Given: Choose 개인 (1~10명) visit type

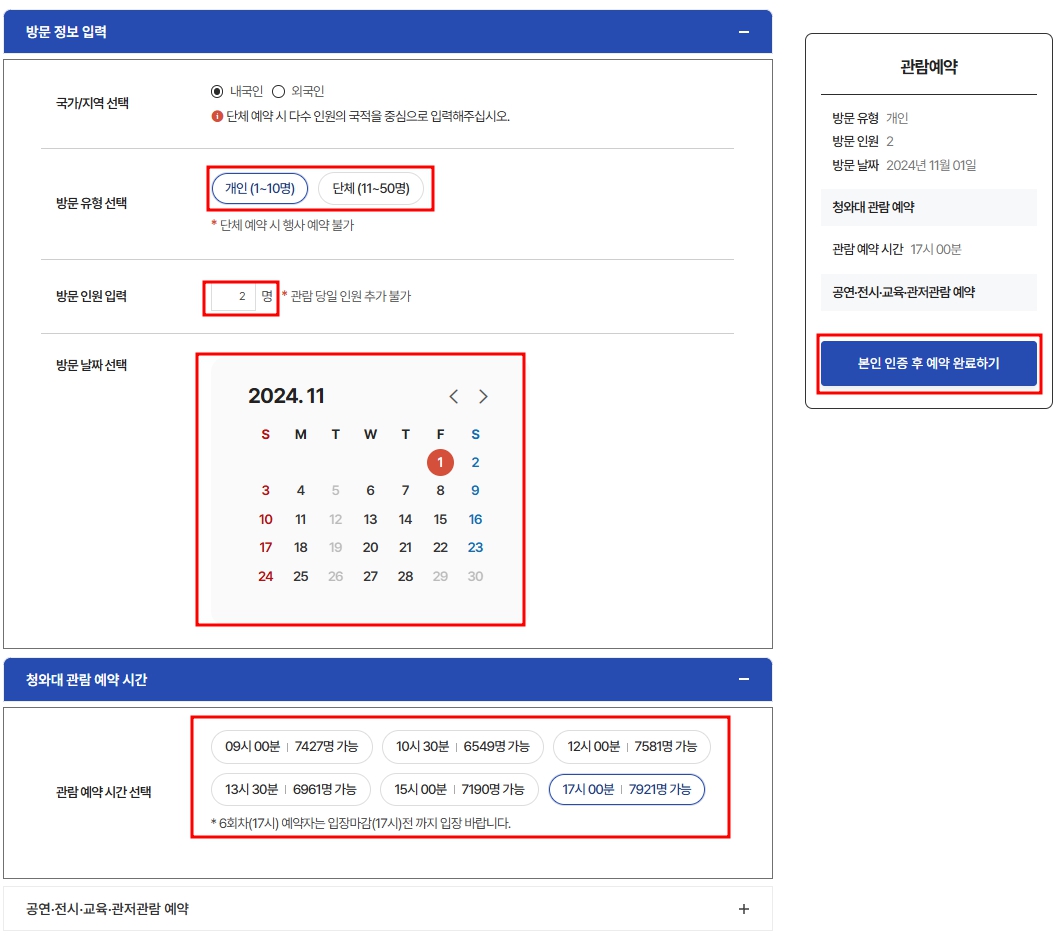Looking at the screenshot, I should [x=260, y=189].
